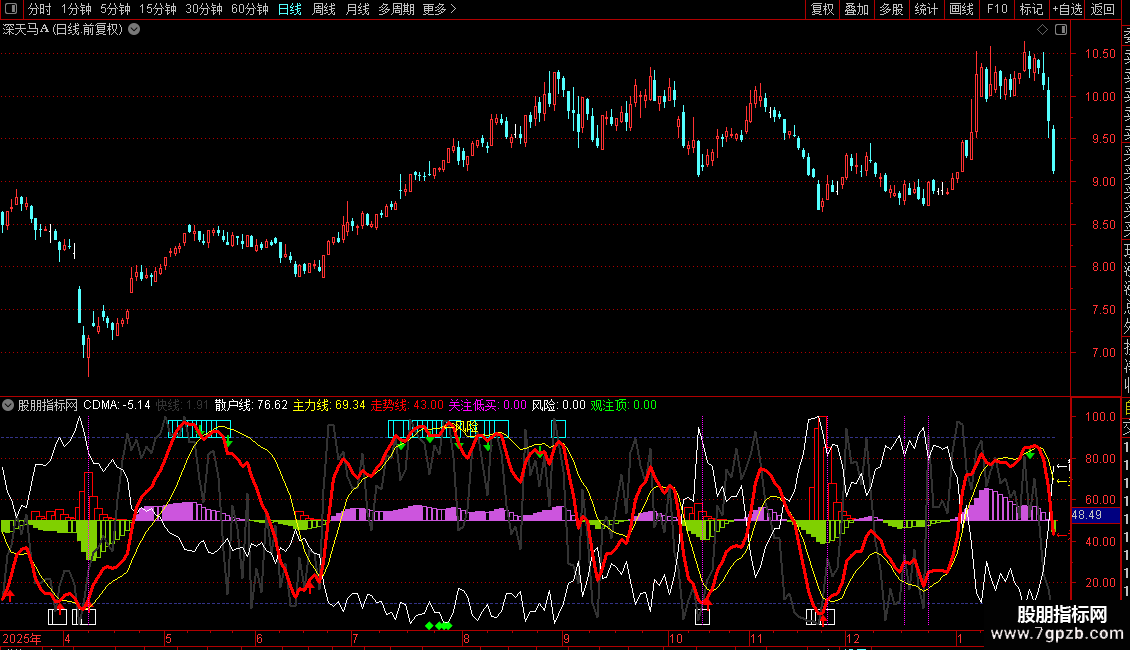Select the 日线 daily chart tab

(290, 9)
